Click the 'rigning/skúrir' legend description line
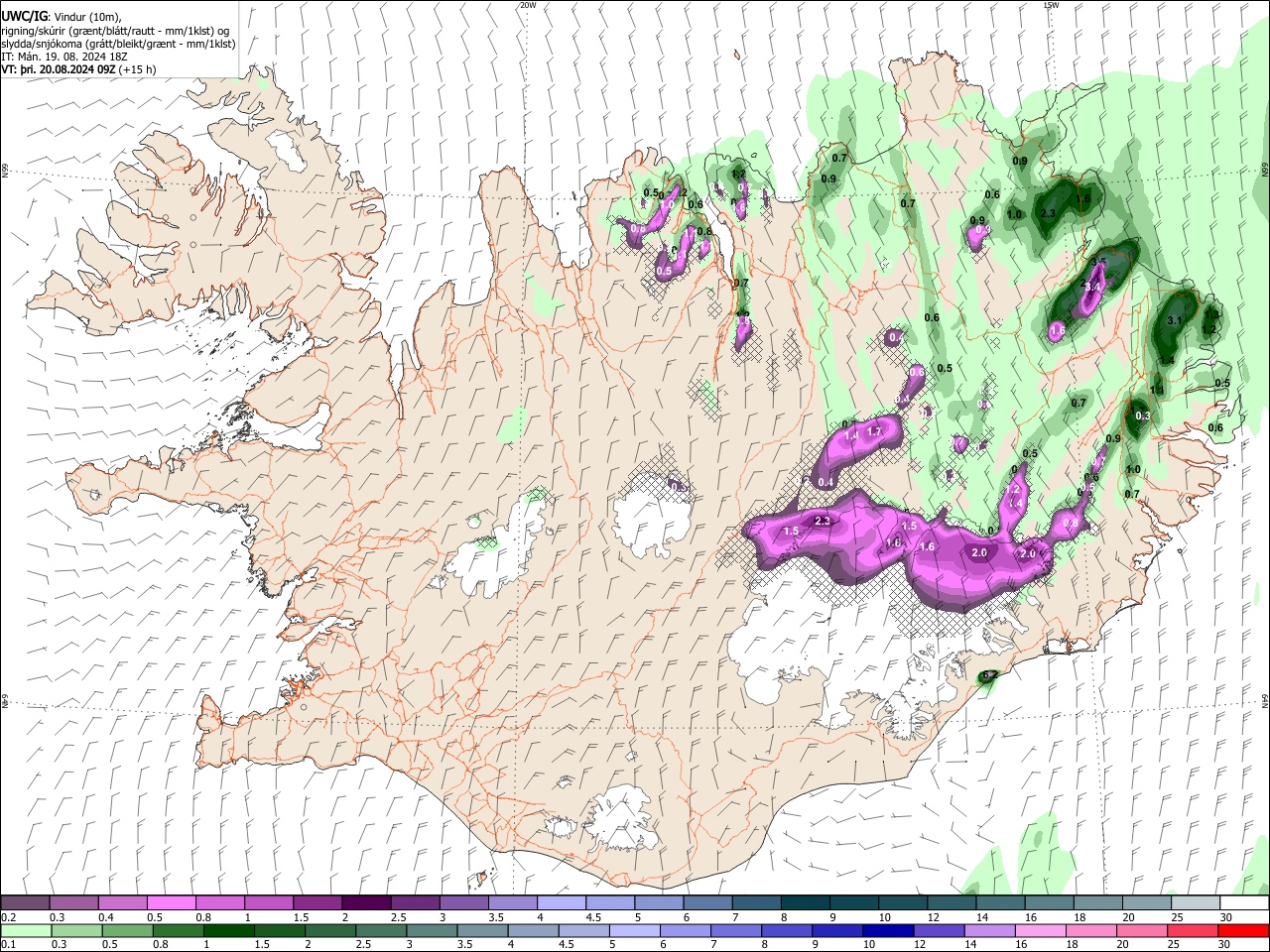 click(115, 31)
